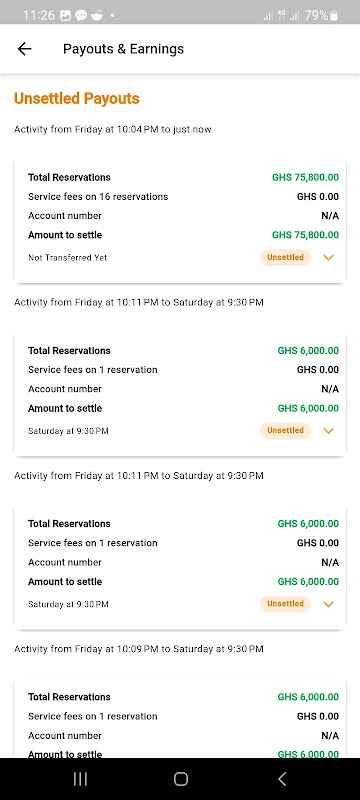Tap the chat notification icon in status bar
The image size is (360, 800).
[81, 15]
